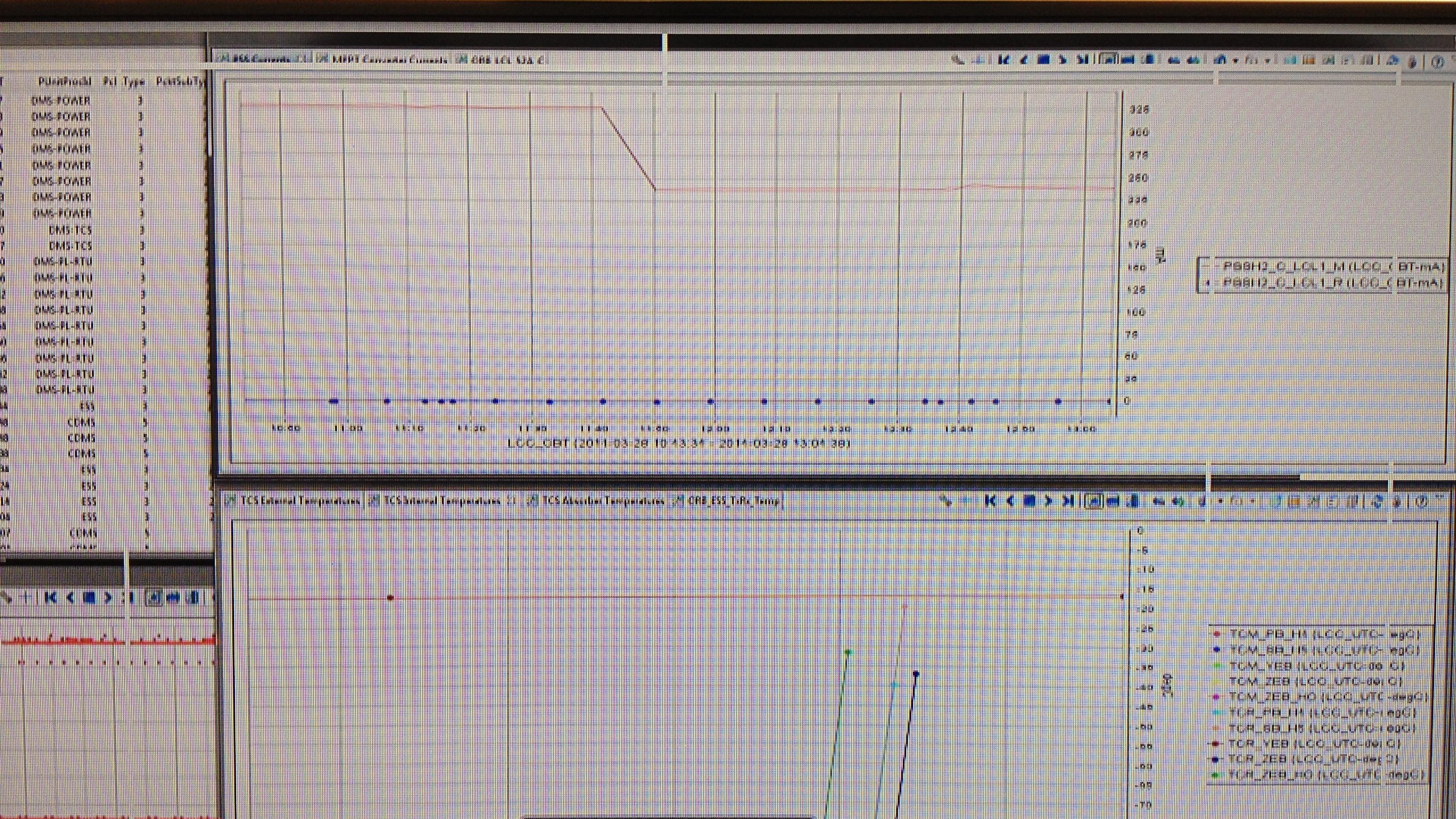The height and width of the screenshot is (819, 1456).
Task: Click the wrench settings icon in top toolbar
Action: tap(957, 60)
